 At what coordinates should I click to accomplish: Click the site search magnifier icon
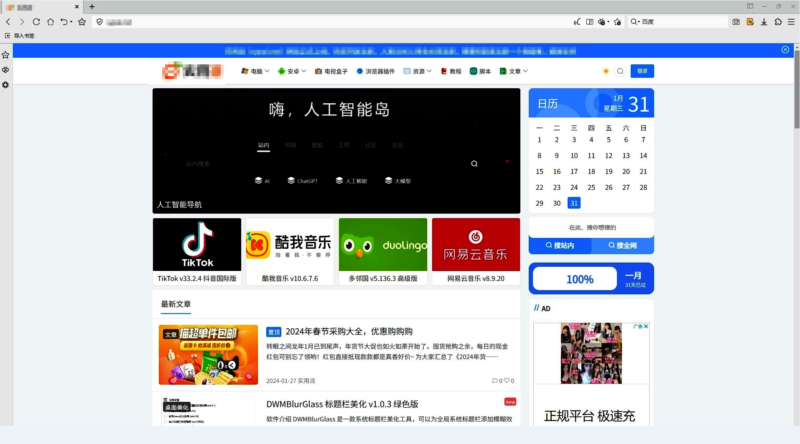click(620, 71)
